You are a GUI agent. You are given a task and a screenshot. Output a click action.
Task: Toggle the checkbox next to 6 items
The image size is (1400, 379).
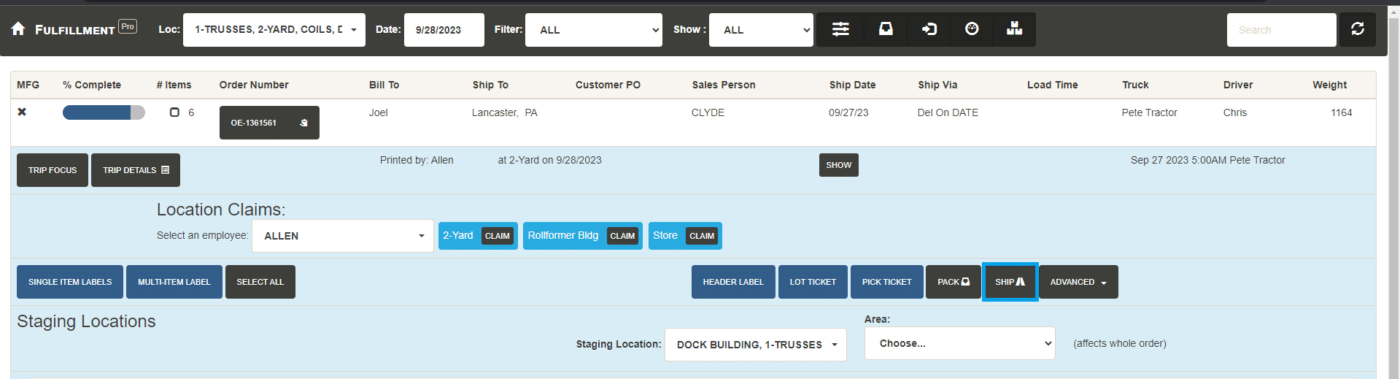[x=175, y=113]
